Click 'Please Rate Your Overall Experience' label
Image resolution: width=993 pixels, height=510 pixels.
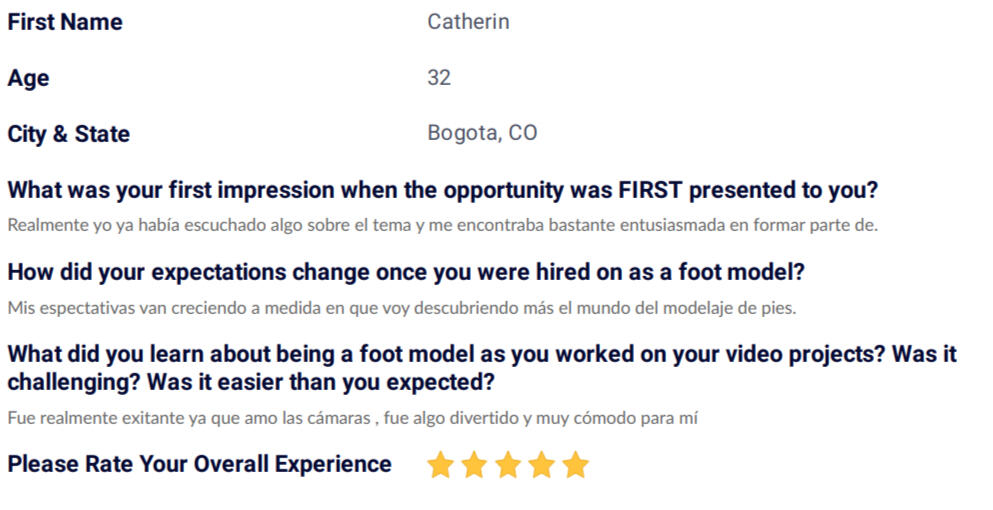199,464
